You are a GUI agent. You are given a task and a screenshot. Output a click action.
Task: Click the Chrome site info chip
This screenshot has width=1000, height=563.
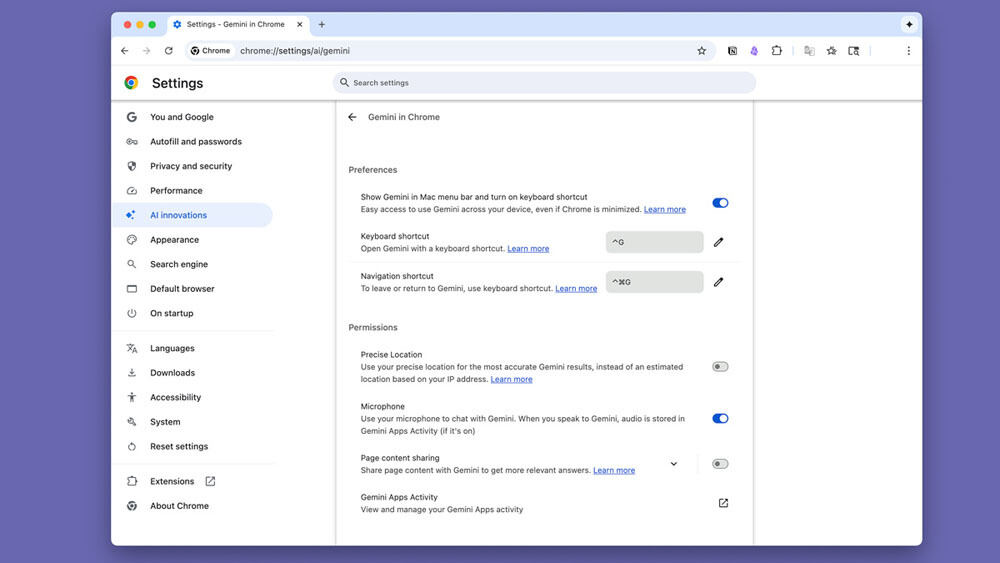(210, 51)
